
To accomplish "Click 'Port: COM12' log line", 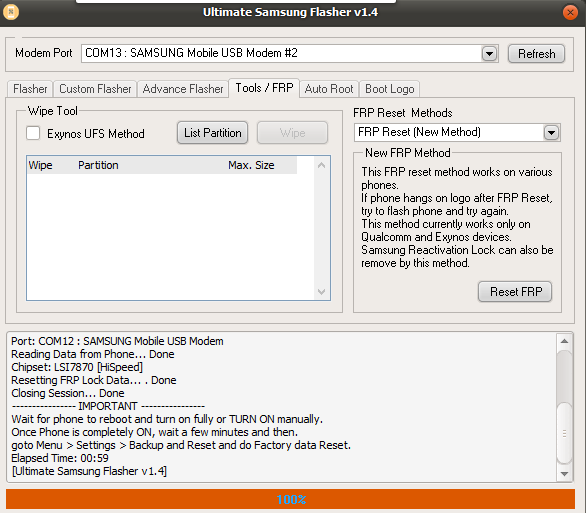I will [x=117, y=341].
